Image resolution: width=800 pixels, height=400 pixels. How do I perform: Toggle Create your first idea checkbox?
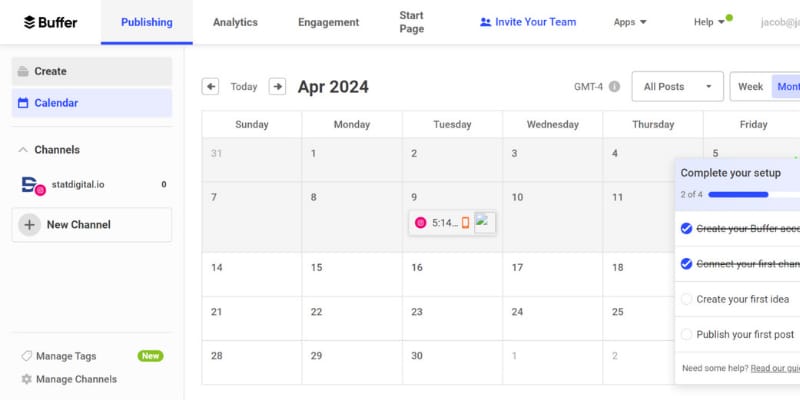(x=687, y=299)
